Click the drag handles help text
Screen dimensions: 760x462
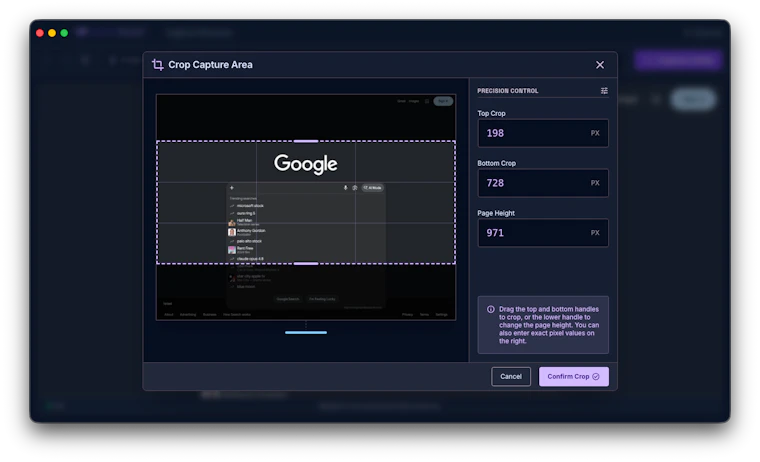[549, 325]
